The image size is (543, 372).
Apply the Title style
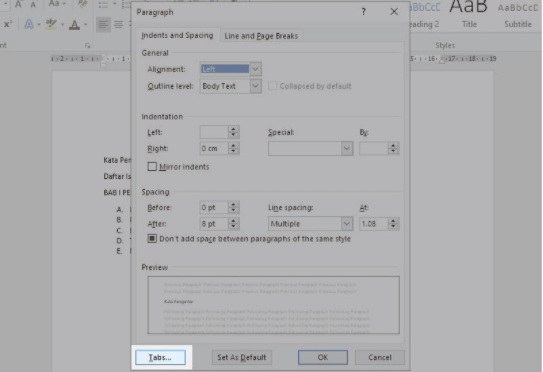[469, 14]
